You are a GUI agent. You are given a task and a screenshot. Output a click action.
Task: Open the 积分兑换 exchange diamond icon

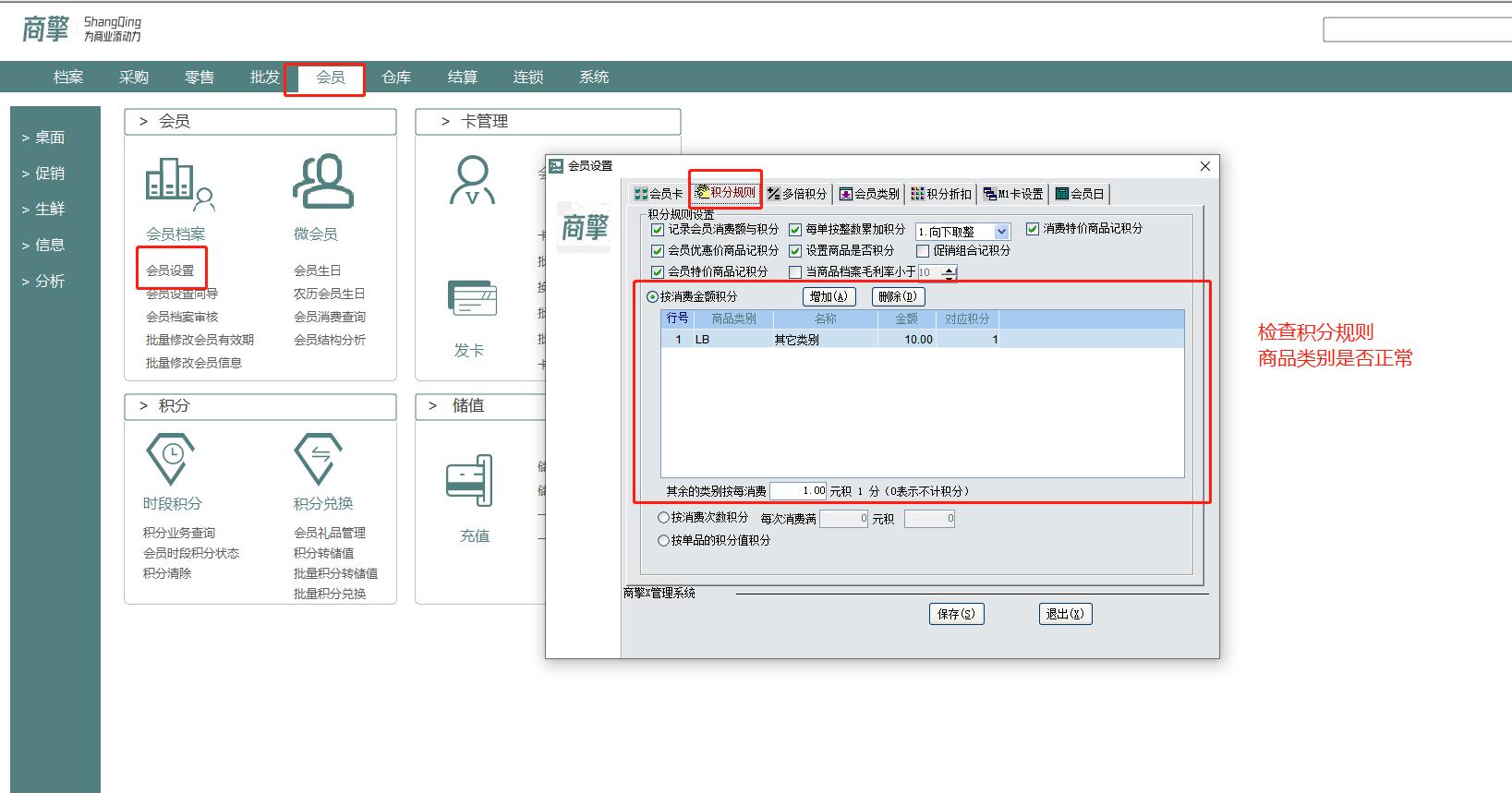click(319, 459)
